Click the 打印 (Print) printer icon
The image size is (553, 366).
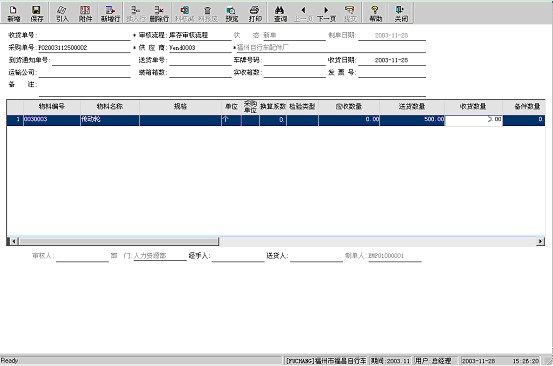tap(255, 13)
